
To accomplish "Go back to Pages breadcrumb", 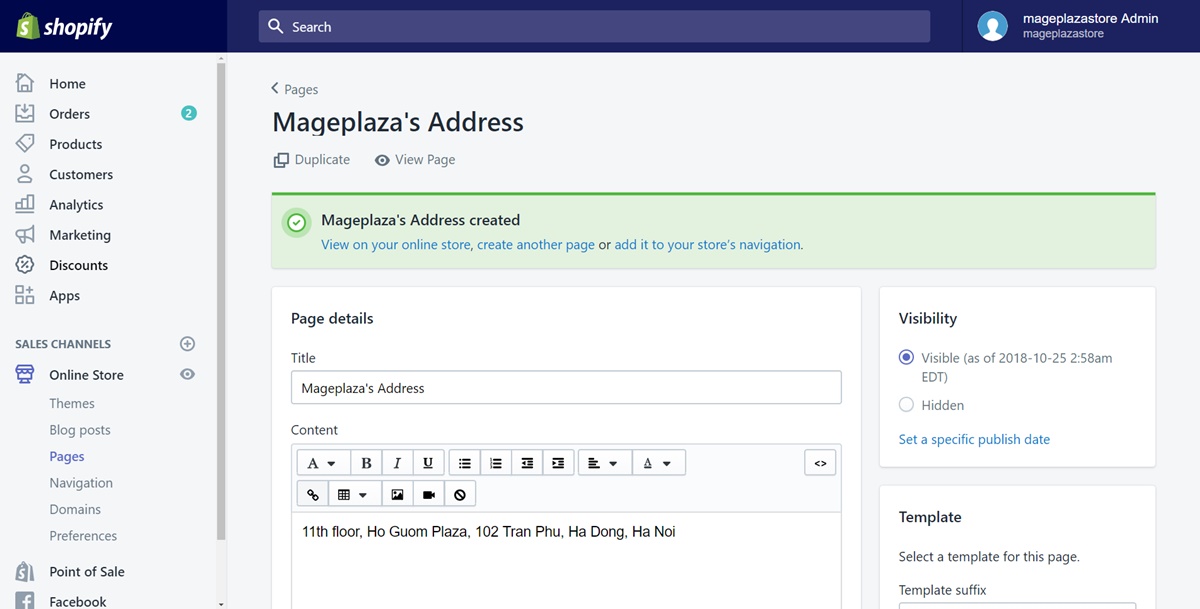I will click(x=295, y=89).
